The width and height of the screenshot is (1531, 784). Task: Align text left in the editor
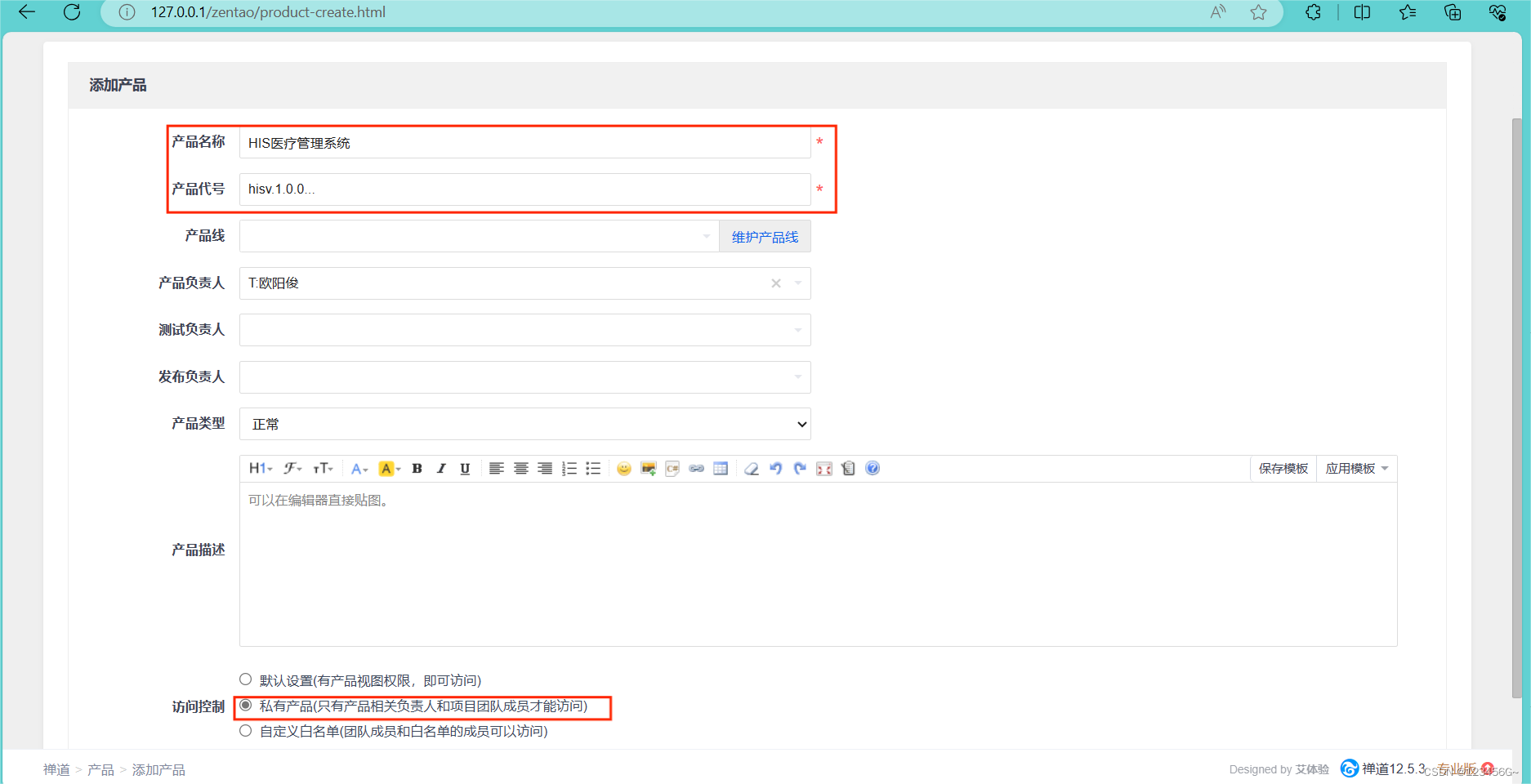(x=496, y=469)
